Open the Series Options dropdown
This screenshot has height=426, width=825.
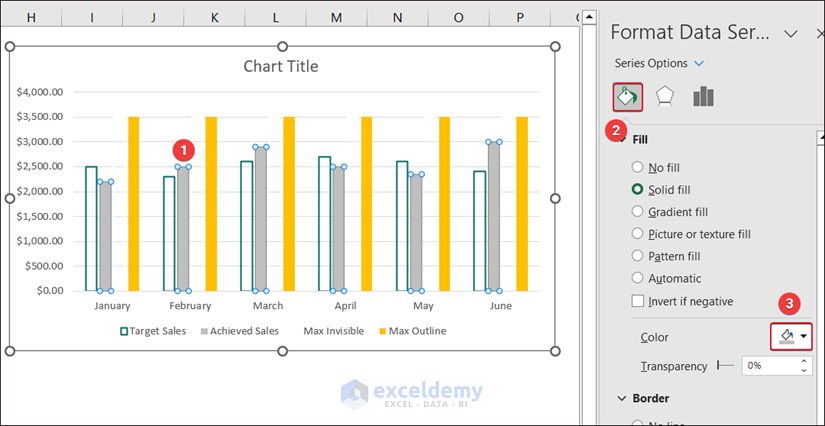(x=699, y=63)
